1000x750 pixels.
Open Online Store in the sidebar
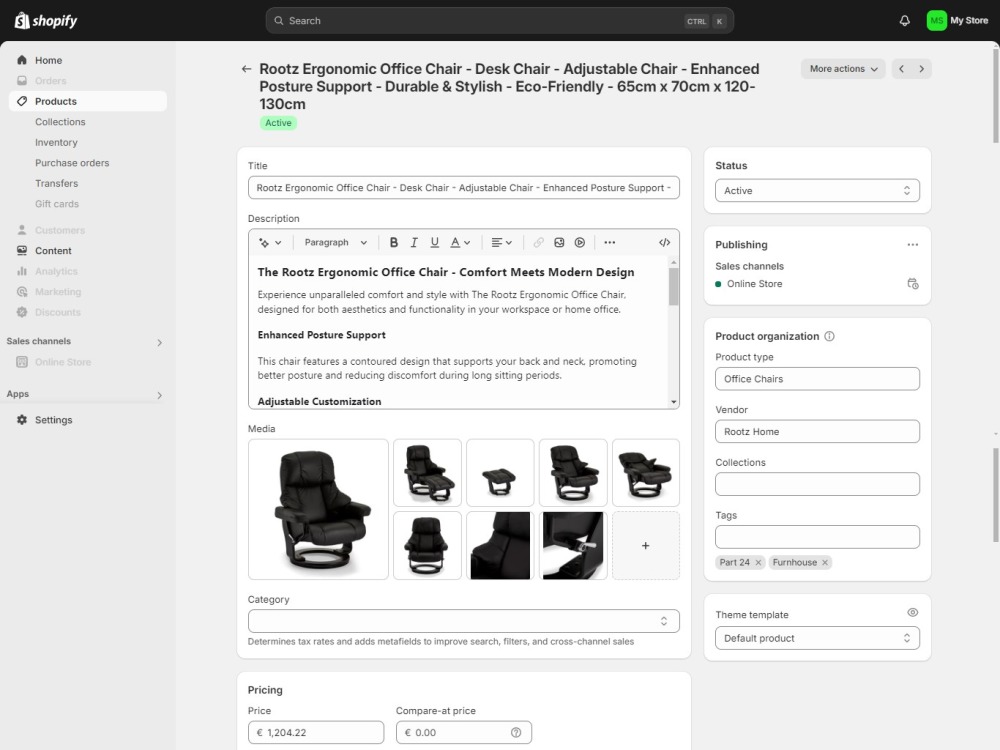88,362
